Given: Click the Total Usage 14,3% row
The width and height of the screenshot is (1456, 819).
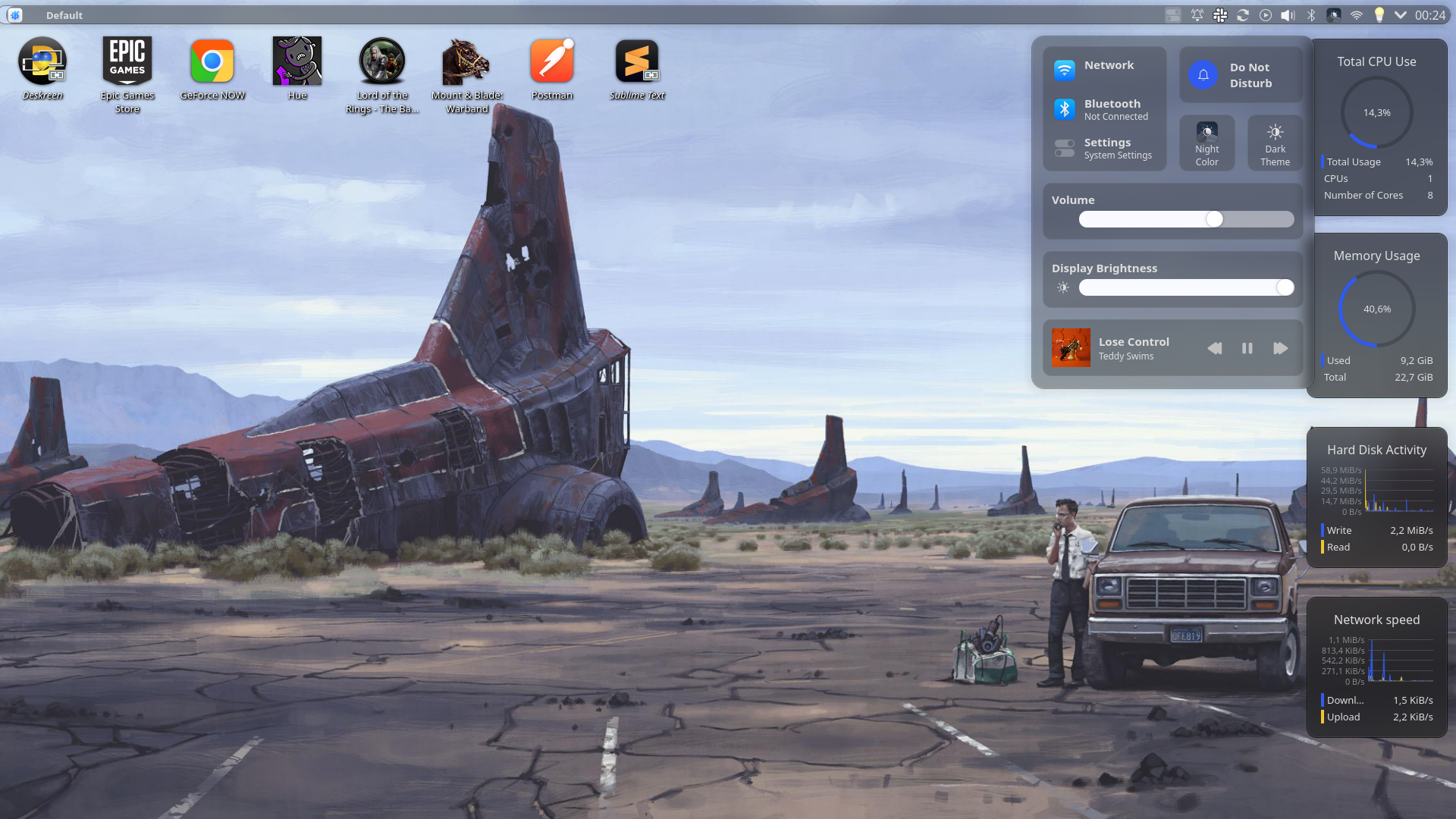Looking at the screenshot, I should pos(1378,162).
